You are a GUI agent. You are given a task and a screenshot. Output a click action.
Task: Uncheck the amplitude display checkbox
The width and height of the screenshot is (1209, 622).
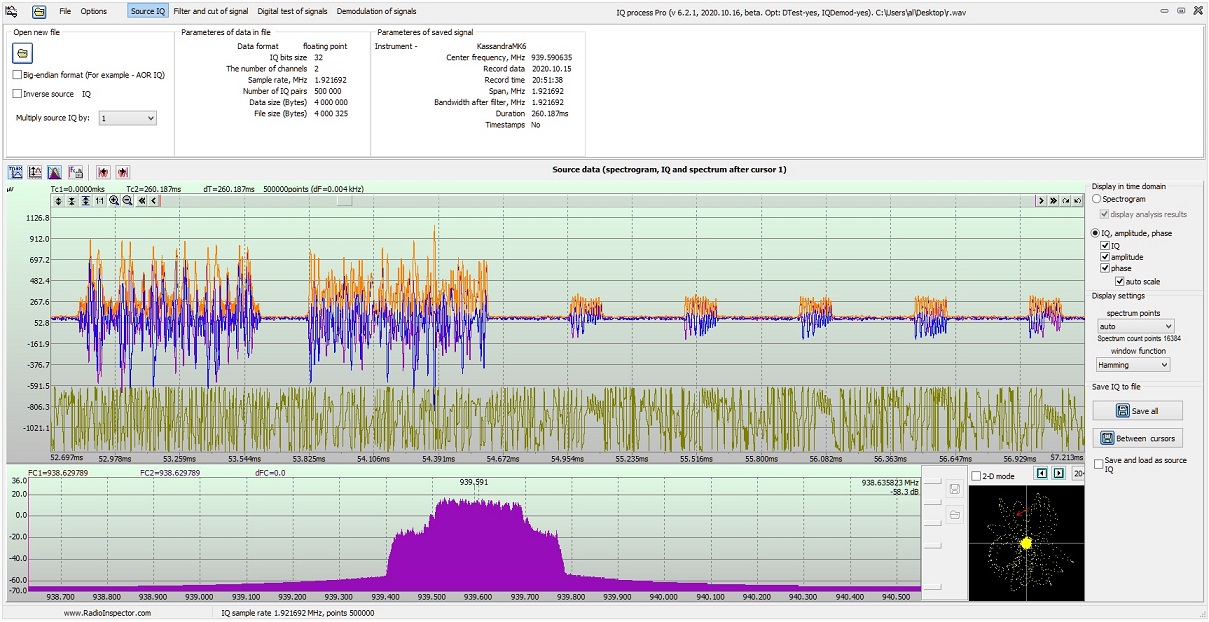coord(1105,257)
